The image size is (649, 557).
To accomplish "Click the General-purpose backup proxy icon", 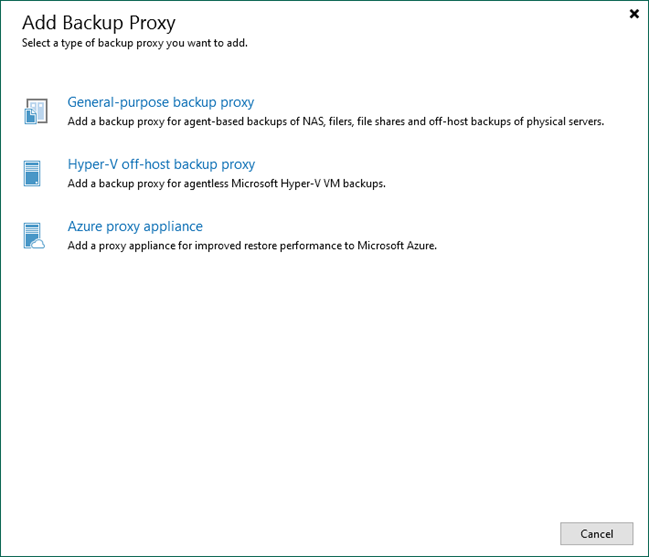I will coord(35,111).
